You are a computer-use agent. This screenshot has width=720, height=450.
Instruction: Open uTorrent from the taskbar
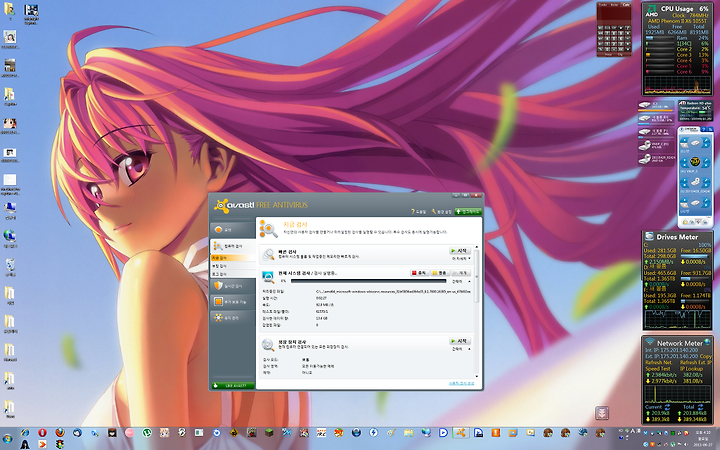click(x=147, y=433)
